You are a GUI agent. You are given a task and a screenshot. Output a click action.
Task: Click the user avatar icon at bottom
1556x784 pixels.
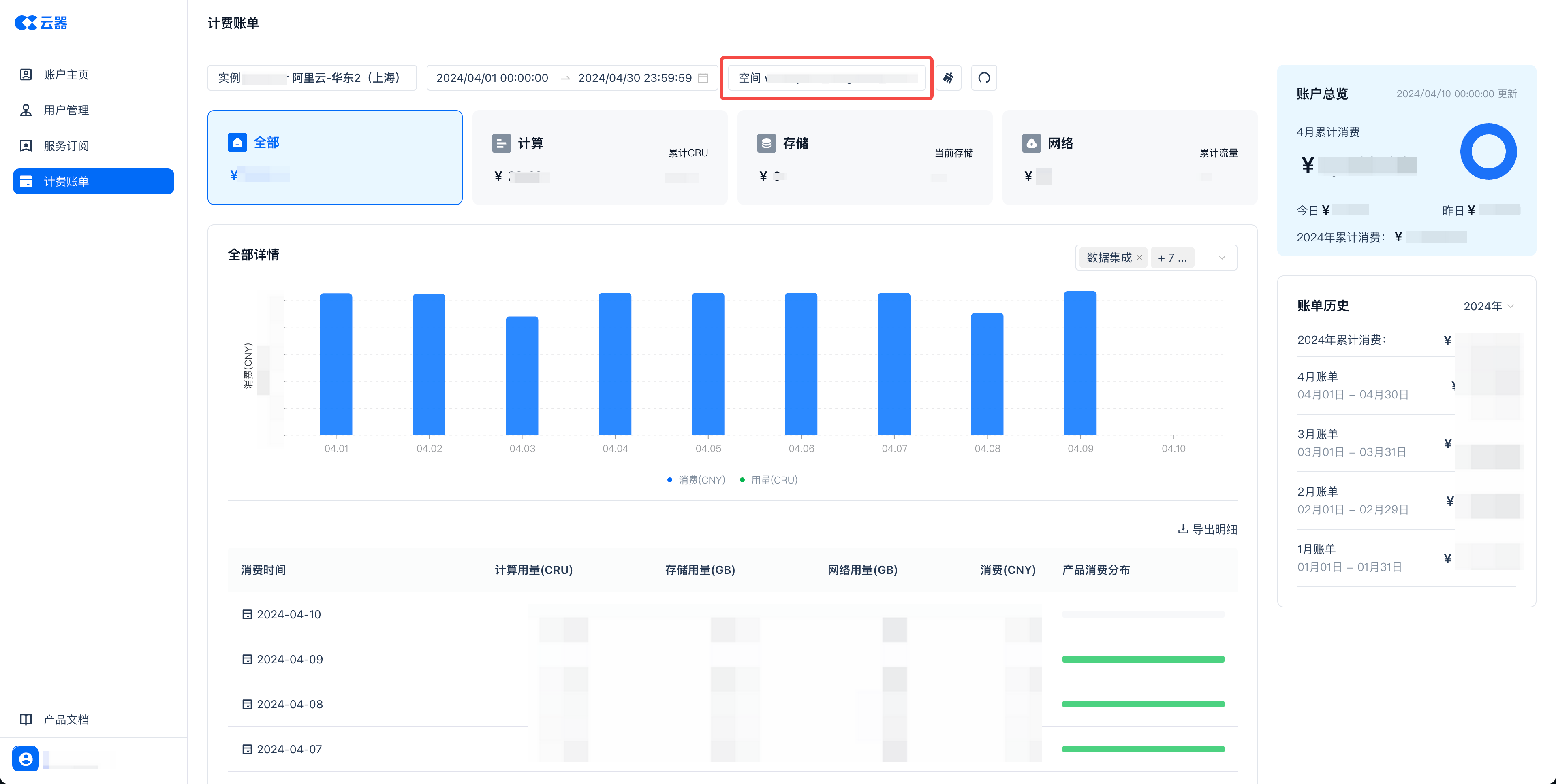tap(26, 758)
